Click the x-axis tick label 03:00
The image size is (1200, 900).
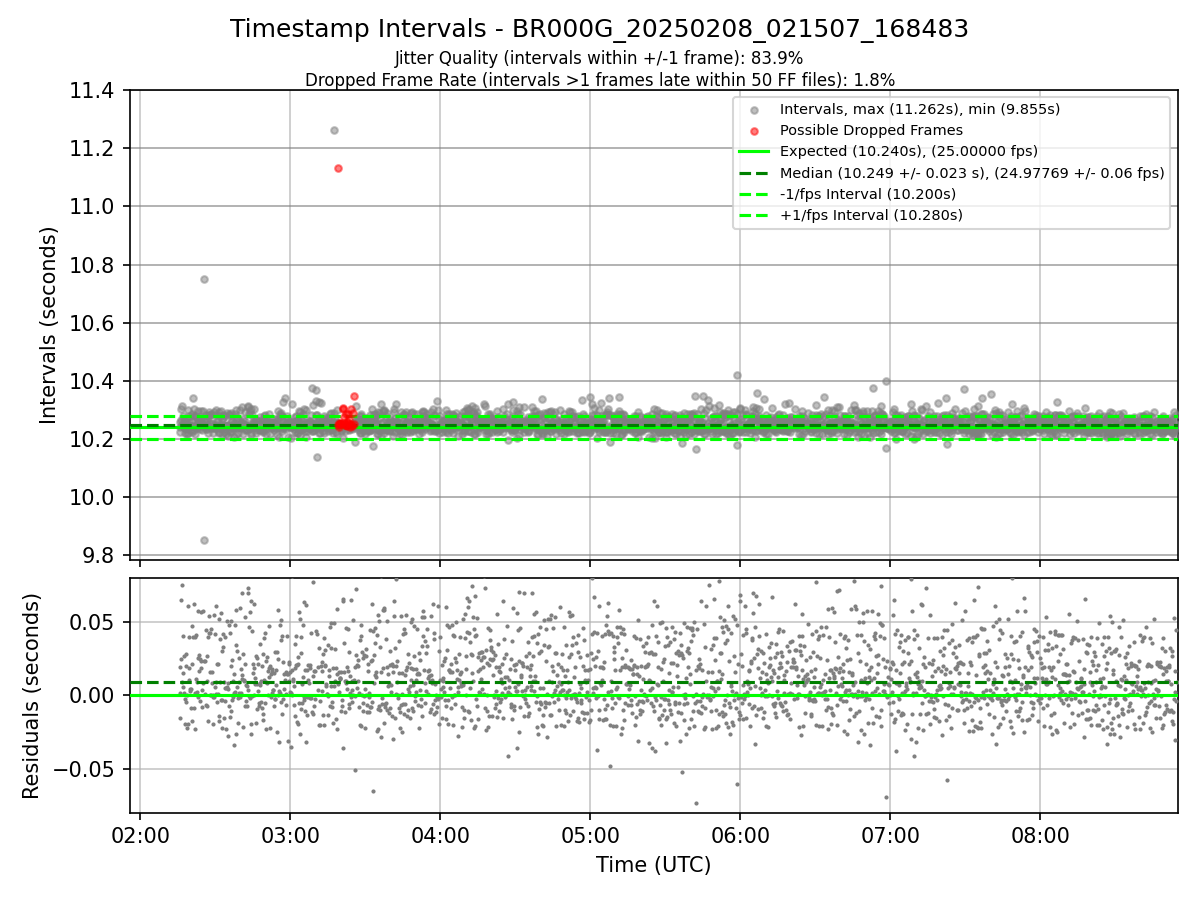(x=290, y=835)
